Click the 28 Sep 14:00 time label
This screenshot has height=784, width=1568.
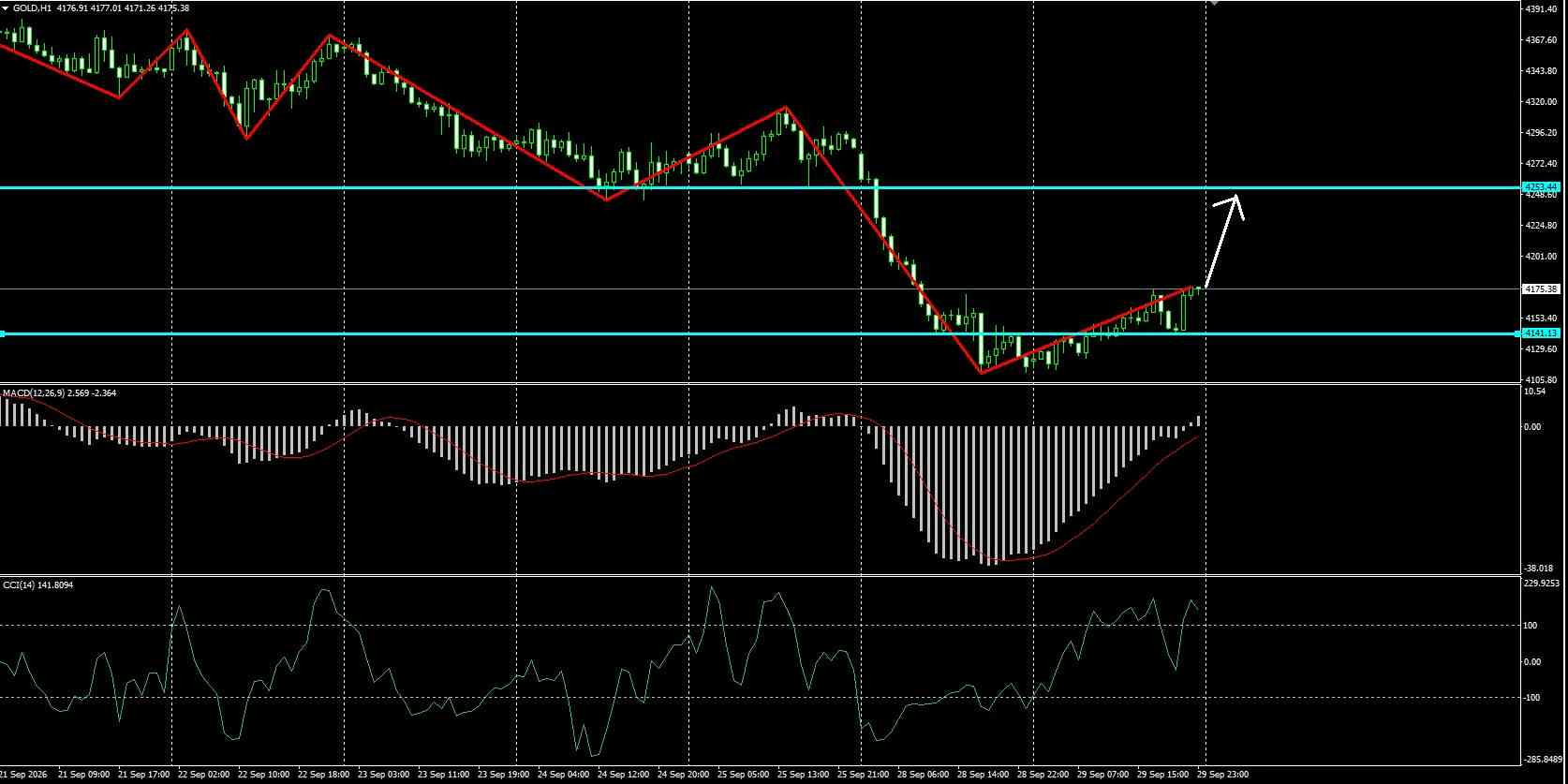point(983,776)
